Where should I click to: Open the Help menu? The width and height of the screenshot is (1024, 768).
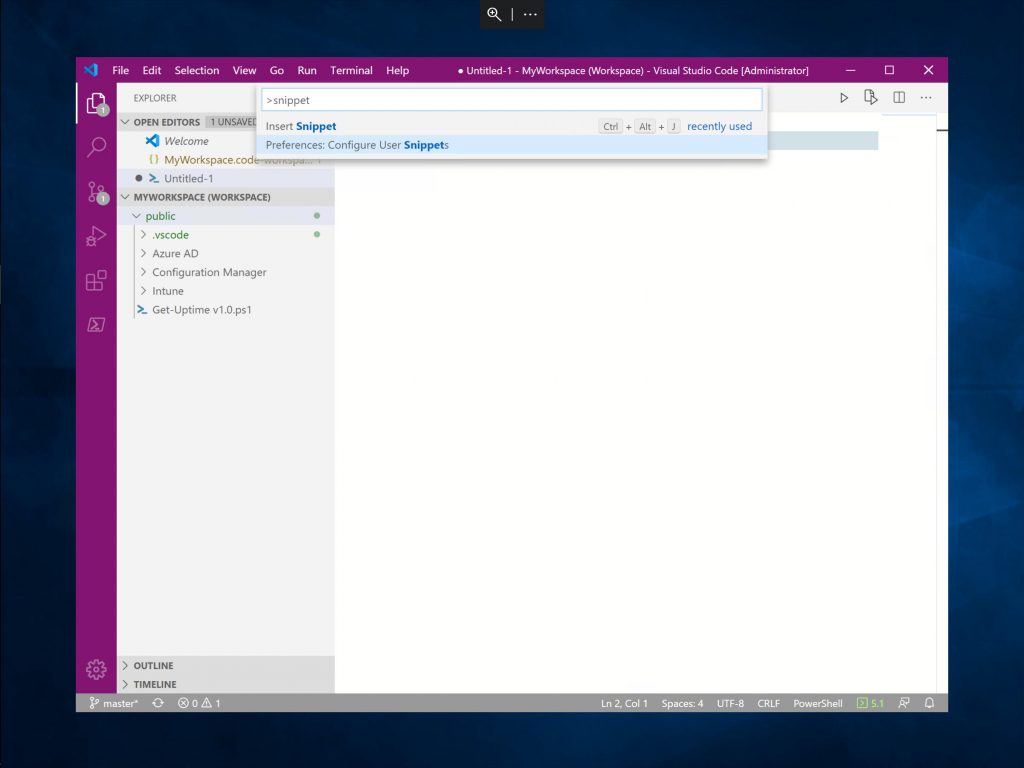397,71
